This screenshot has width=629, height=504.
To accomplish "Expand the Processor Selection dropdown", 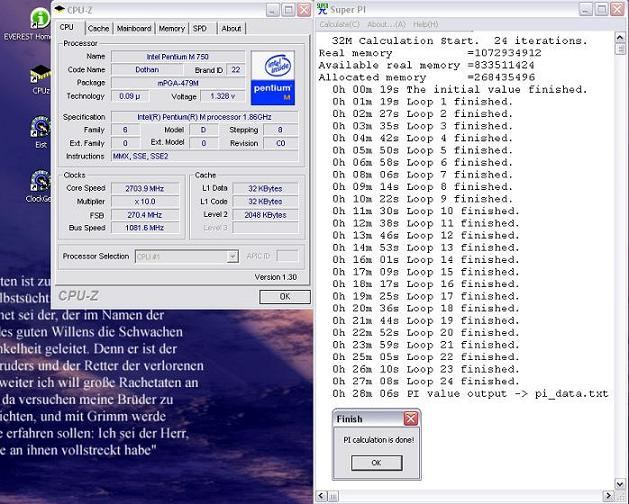I will click(232, 256).
